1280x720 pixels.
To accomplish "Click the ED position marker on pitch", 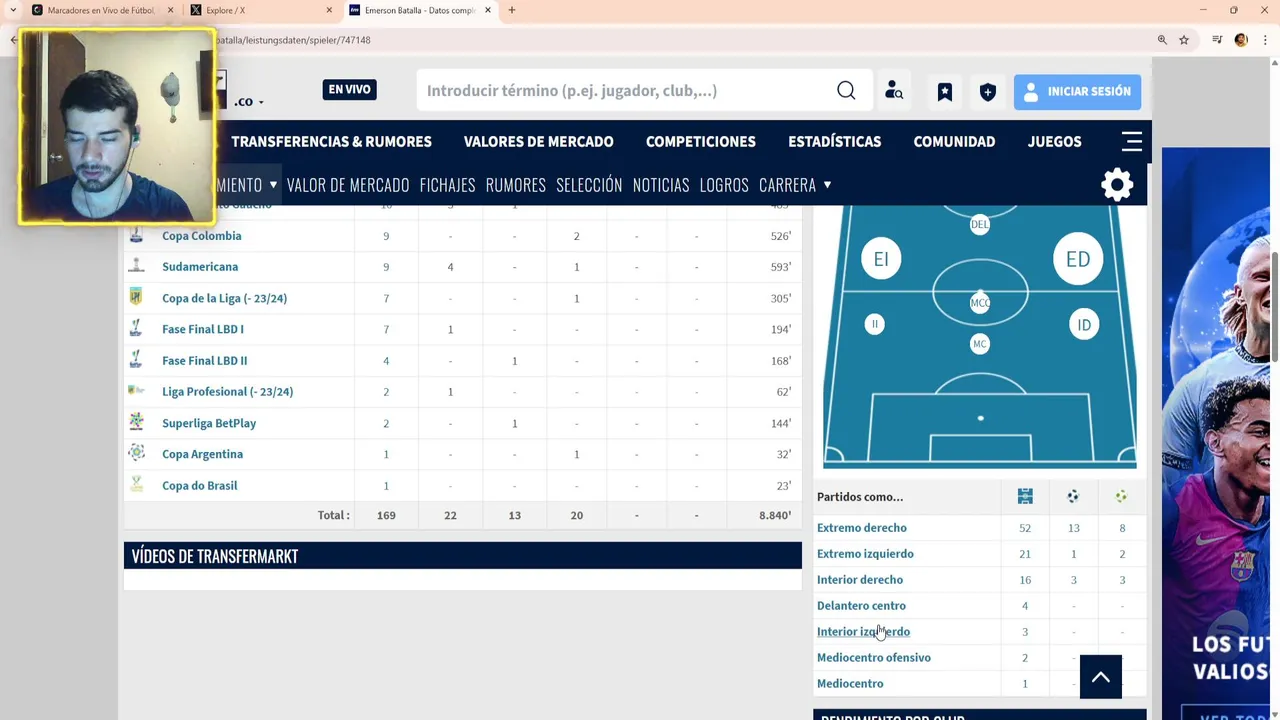I will coord(1077,259).
